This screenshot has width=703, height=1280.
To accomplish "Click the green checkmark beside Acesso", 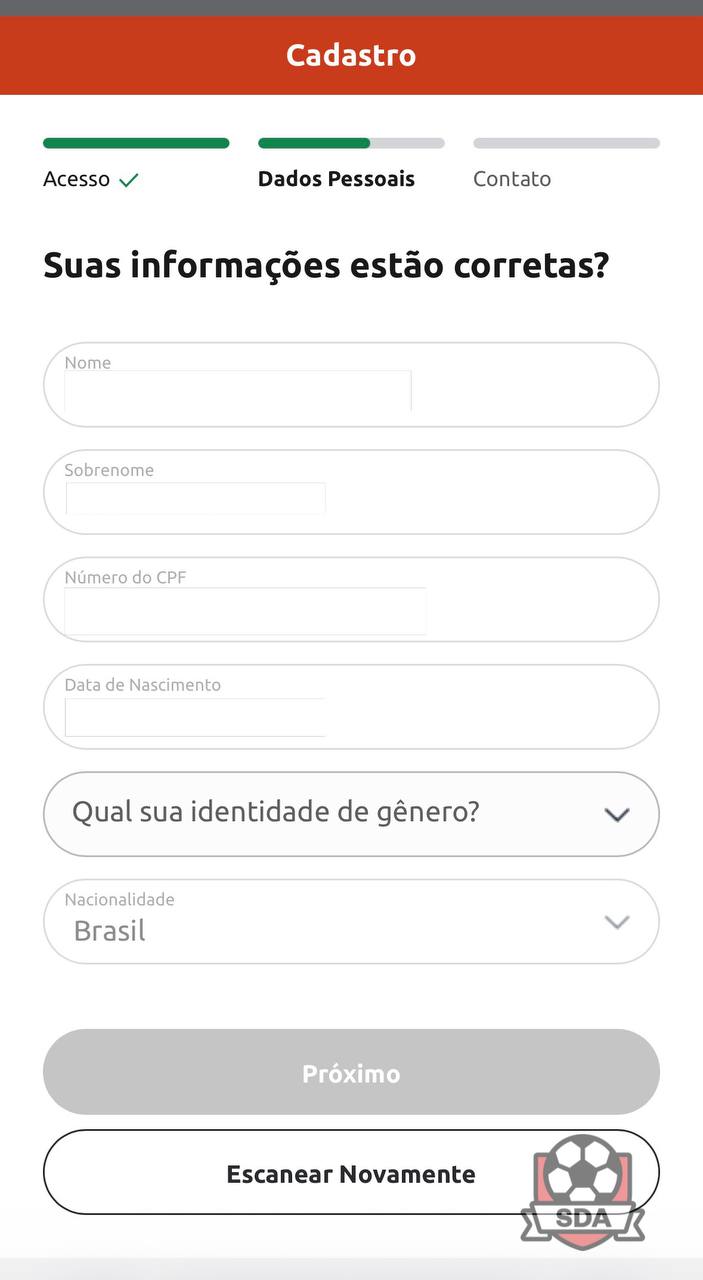I will 129,180.
